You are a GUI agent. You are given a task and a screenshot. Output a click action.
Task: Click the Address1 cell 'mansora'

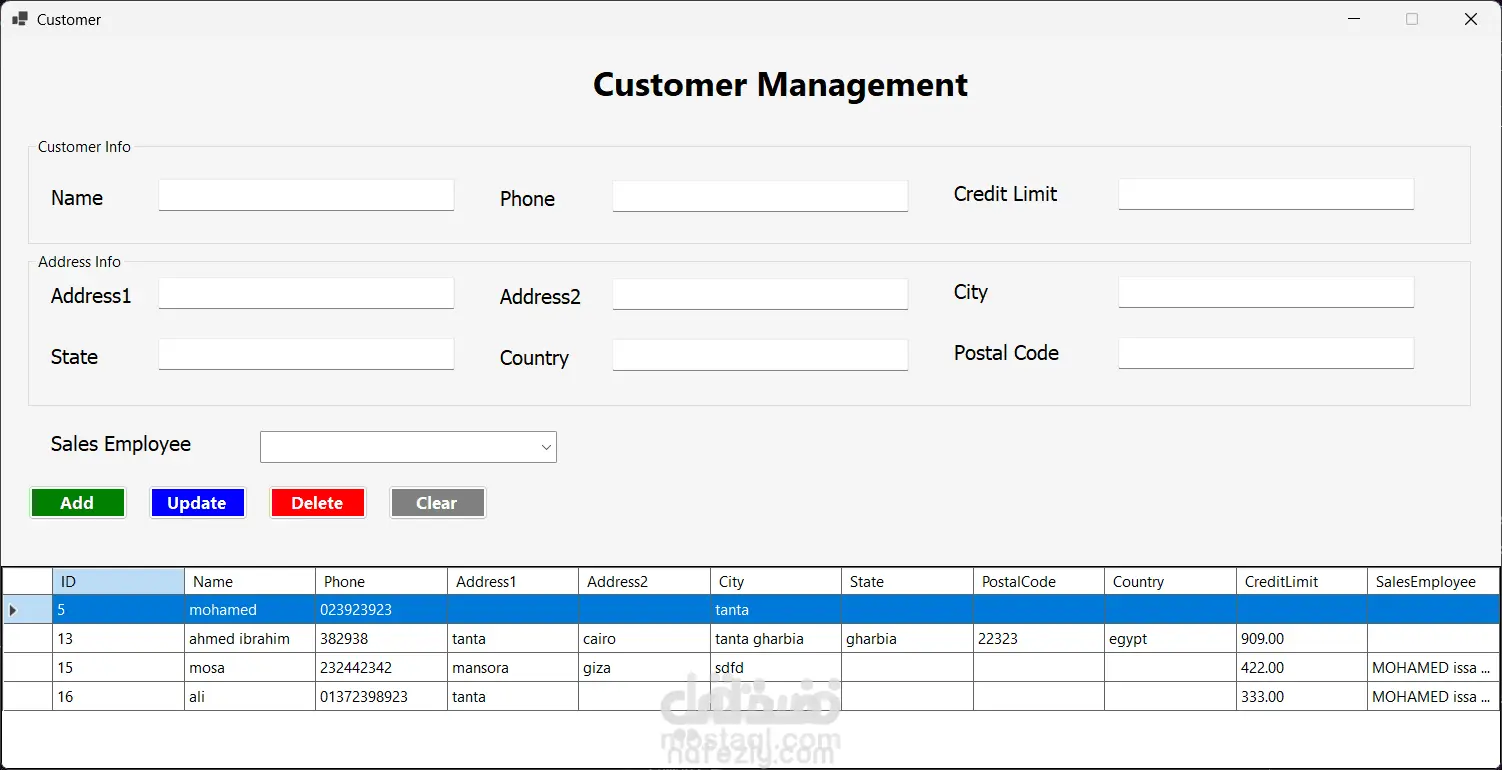click(513, 668)
